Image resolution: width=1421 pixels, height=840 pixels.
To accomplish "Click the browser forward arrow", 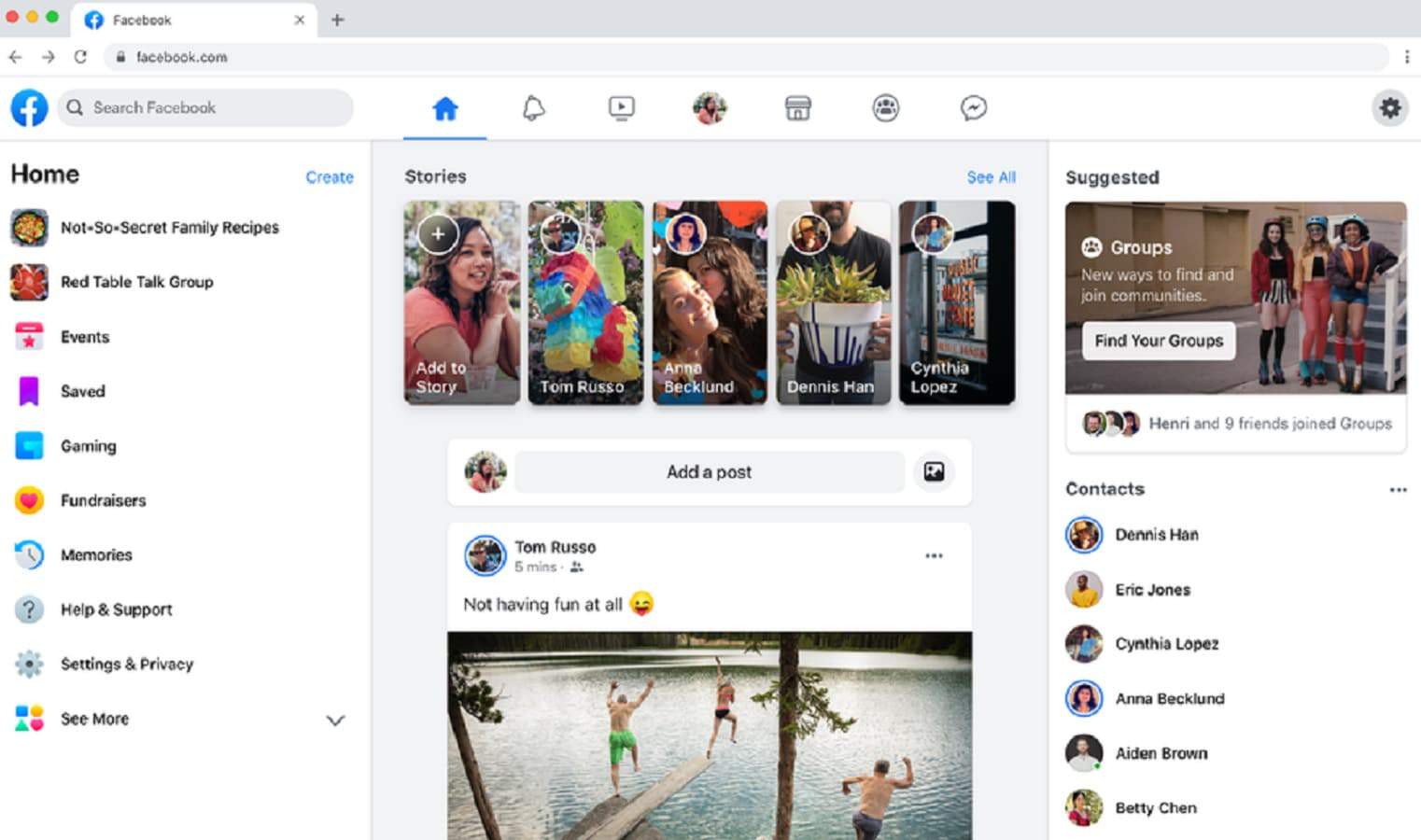I will (48, 57).
